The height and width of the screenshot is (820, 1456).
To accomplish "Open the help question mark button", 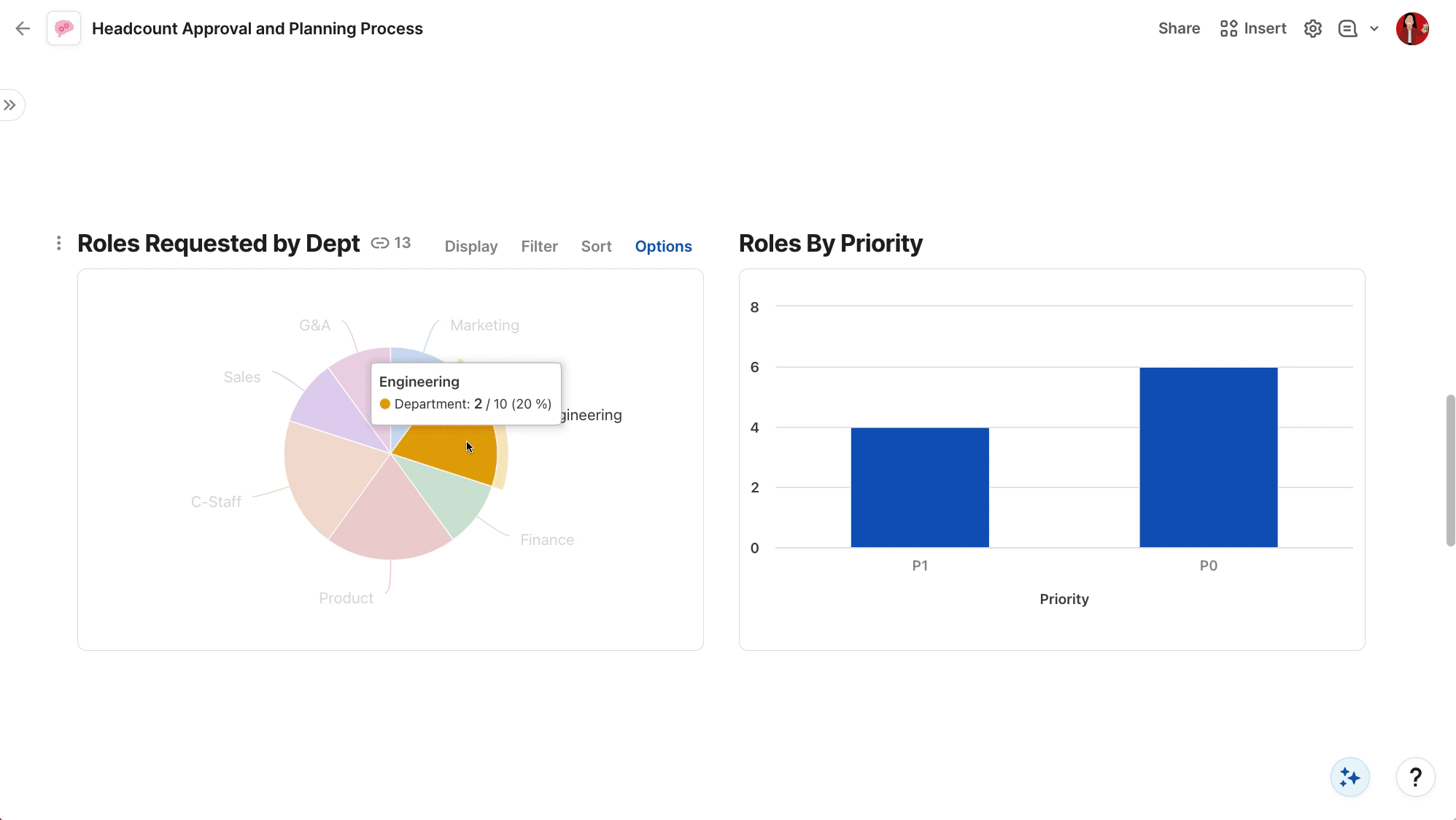I will pyautogui.click(x=1415, y=777).
